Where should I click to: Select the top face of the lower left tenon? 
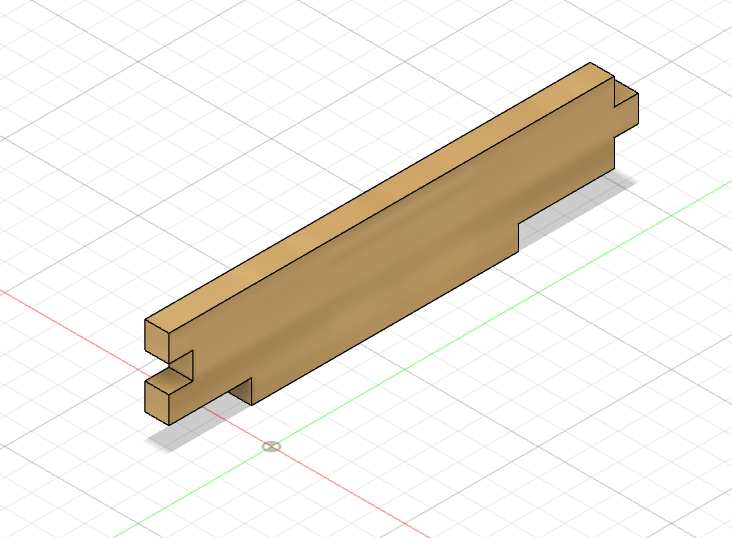tap(169, 382)
